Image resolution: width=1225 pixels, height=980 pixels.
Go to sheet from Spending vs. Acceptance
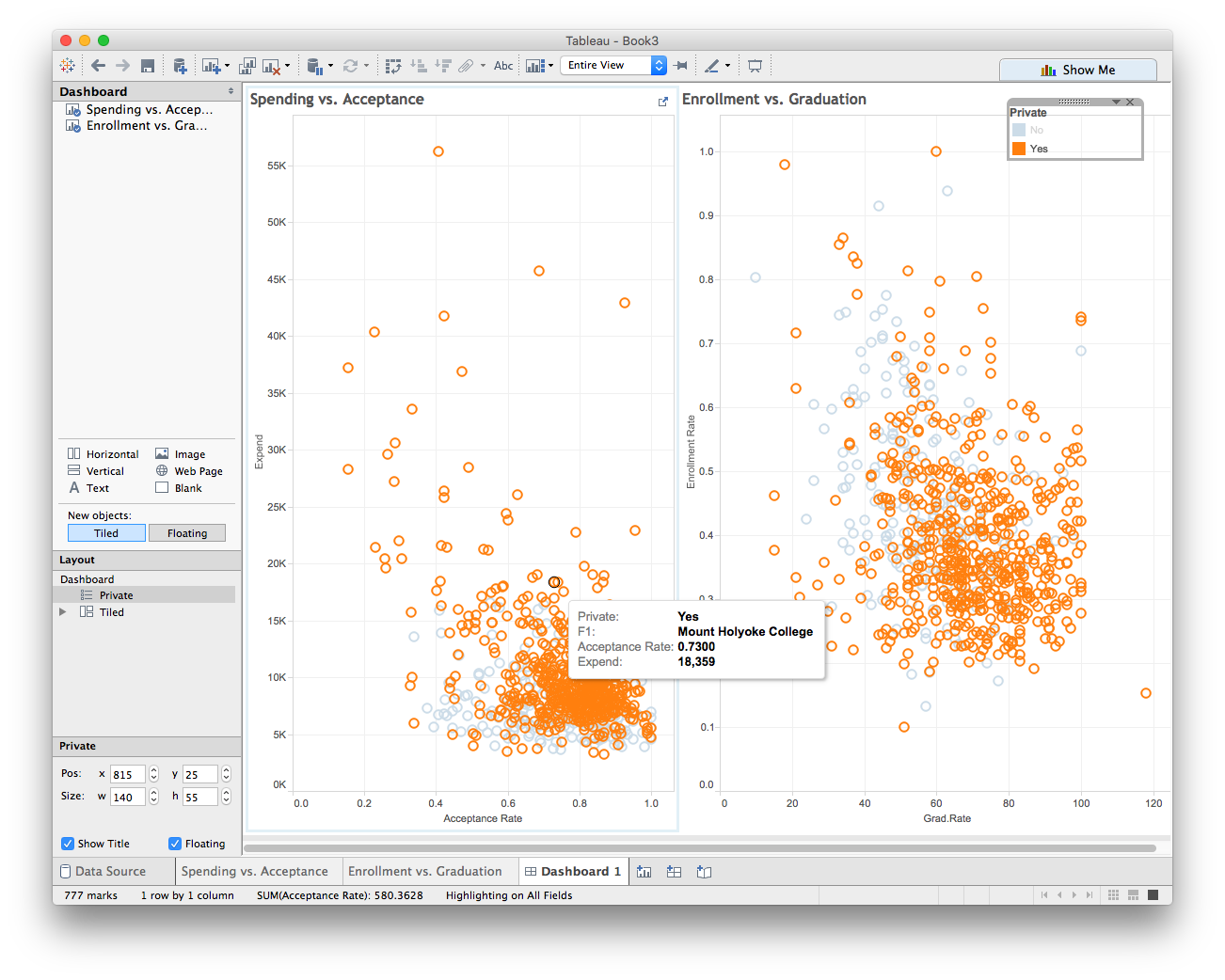tap(663, 102)
